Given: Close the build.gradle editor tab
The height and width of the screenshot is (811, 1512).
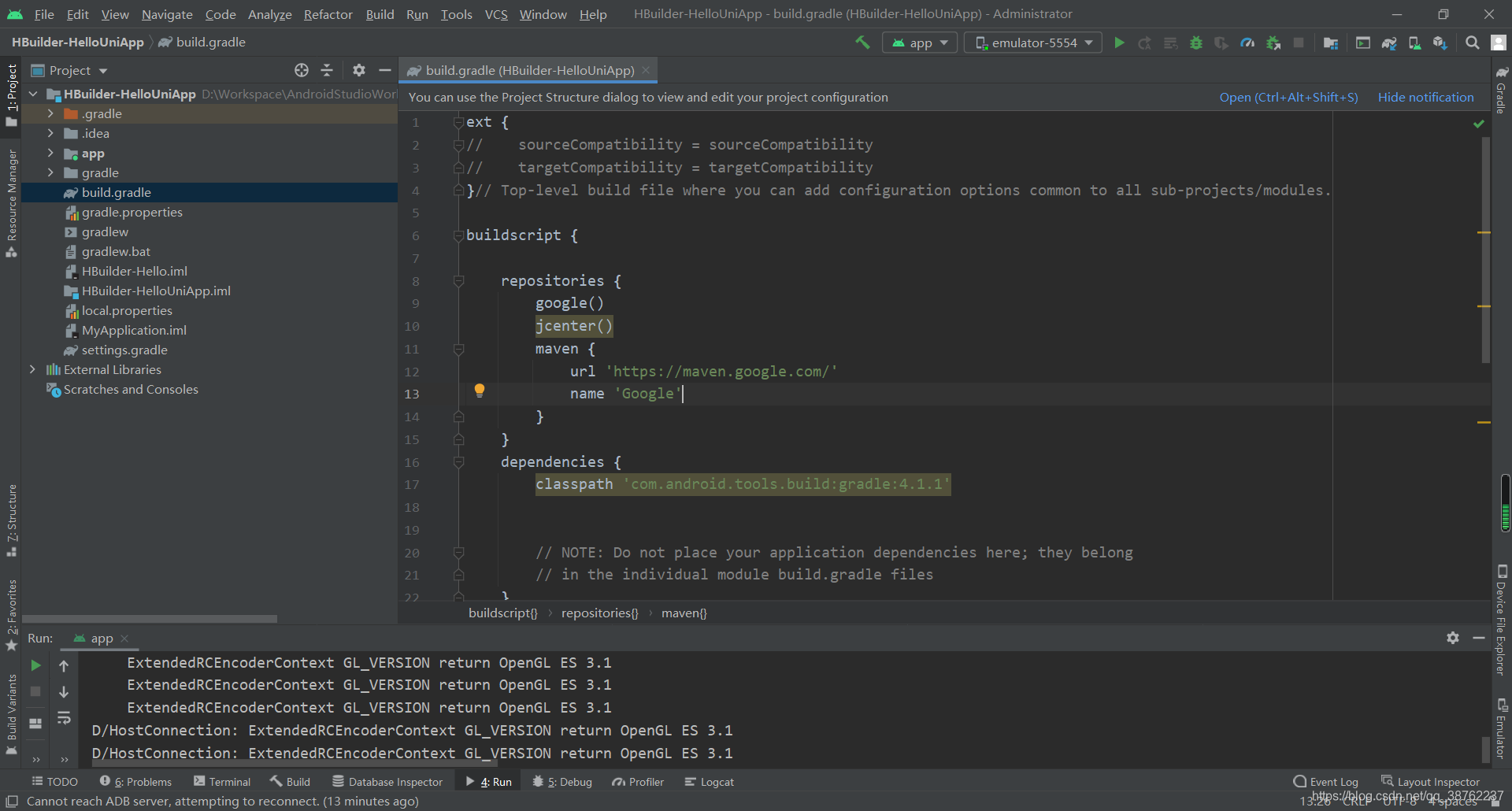Looking at the screenshot, I should click(646, 70).
